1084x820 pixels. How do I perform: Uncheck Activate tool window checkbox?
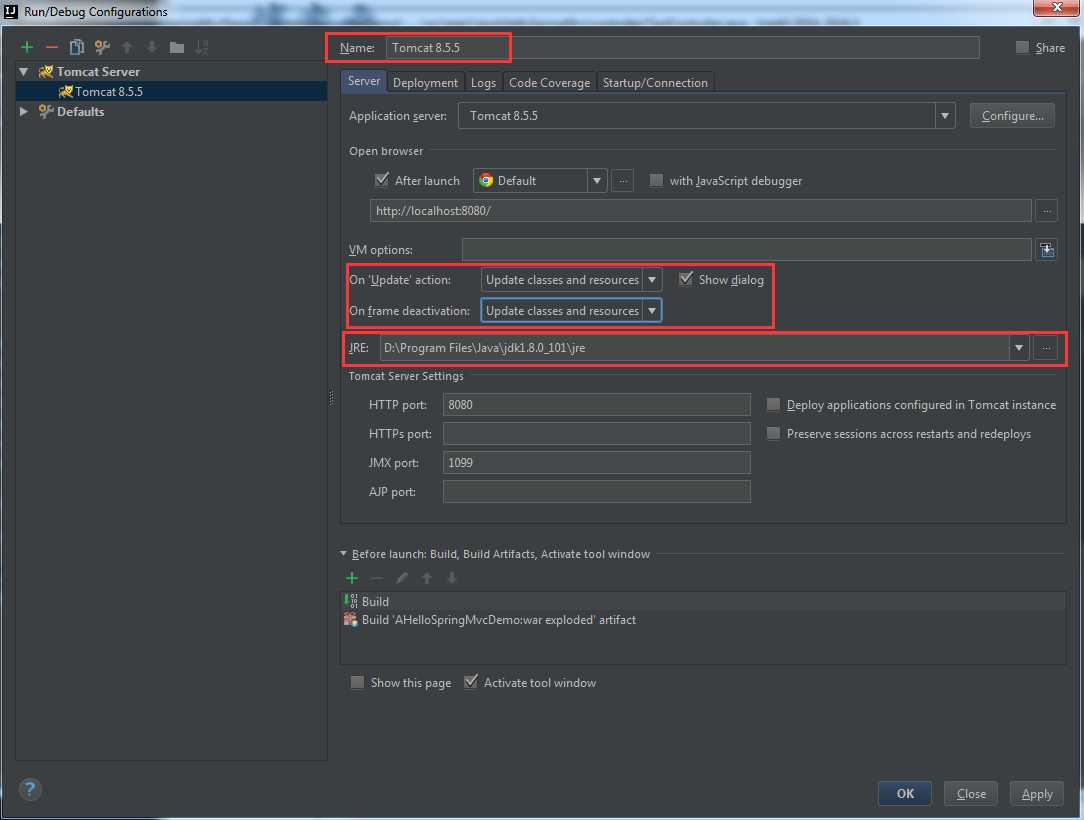[x=471, y=682]
